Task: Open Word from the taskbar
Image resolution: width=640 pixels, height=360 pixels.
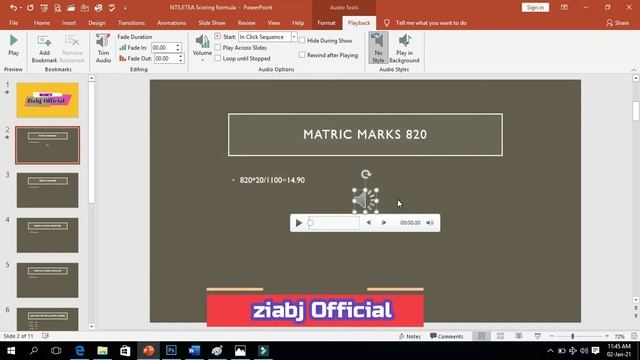Action: point(194,351)
